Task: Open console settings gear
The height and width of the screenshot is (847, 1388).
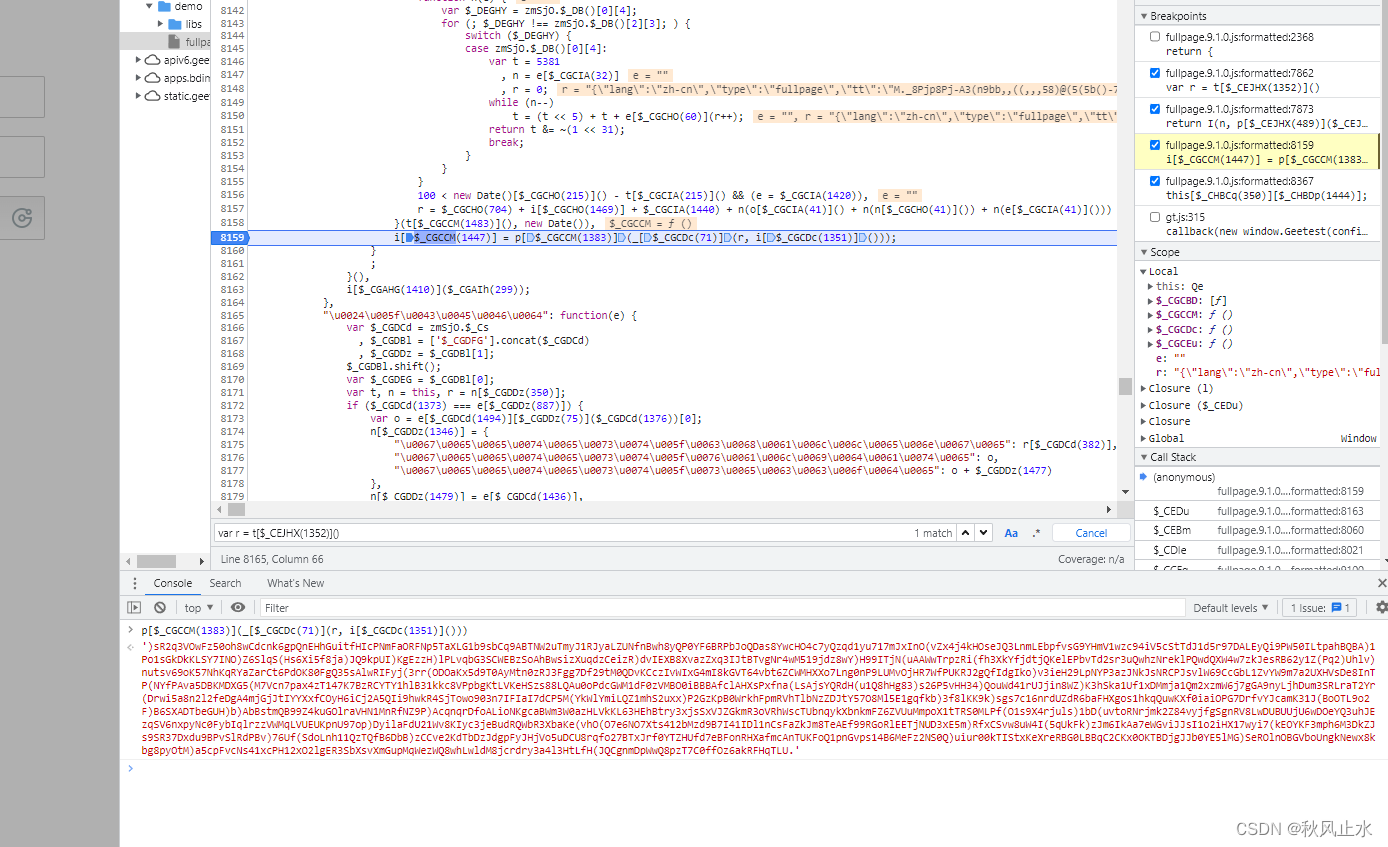Action: tap(1381, 607)
